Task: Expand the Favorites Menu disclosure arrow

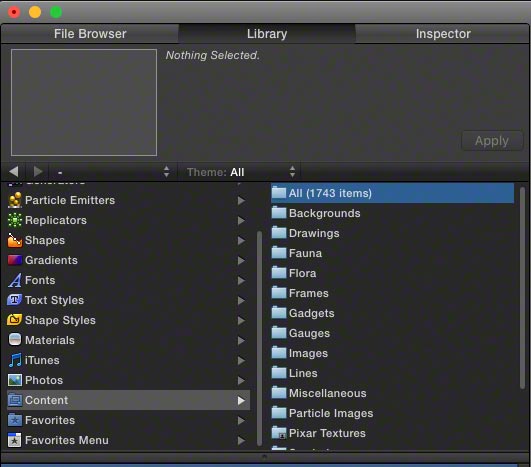Action: point(241,440)
